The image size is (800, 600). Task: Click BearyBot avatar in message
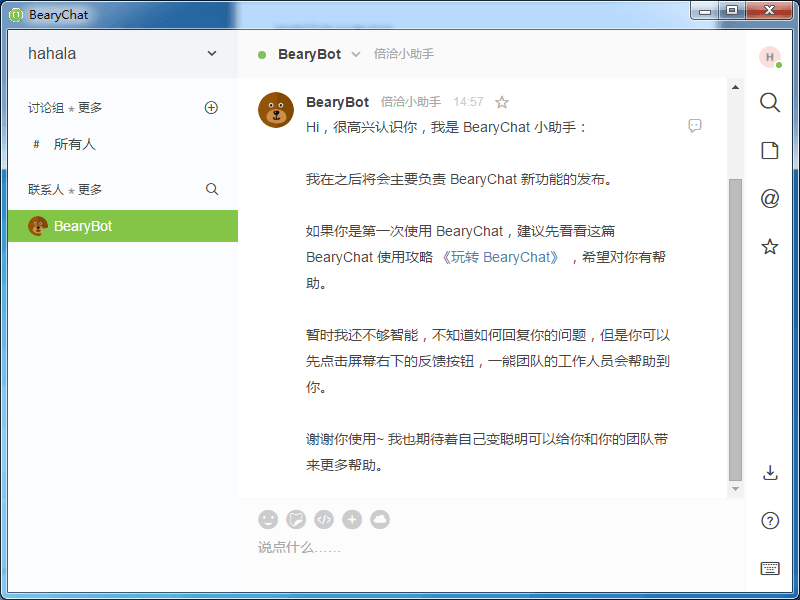click(276, 110)
